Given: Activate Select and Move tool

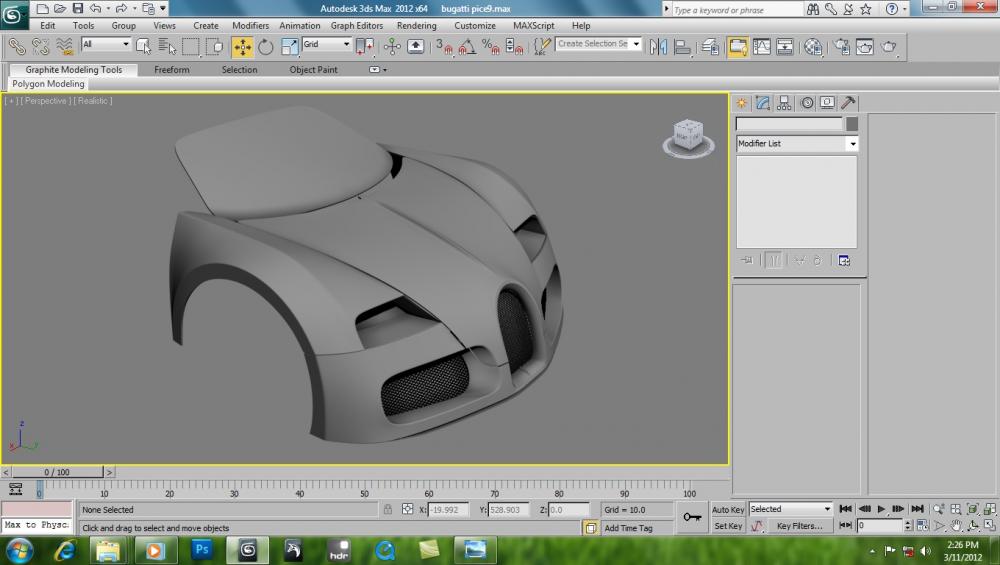Looking at the screenshot, I should click(x=242, y=47).
